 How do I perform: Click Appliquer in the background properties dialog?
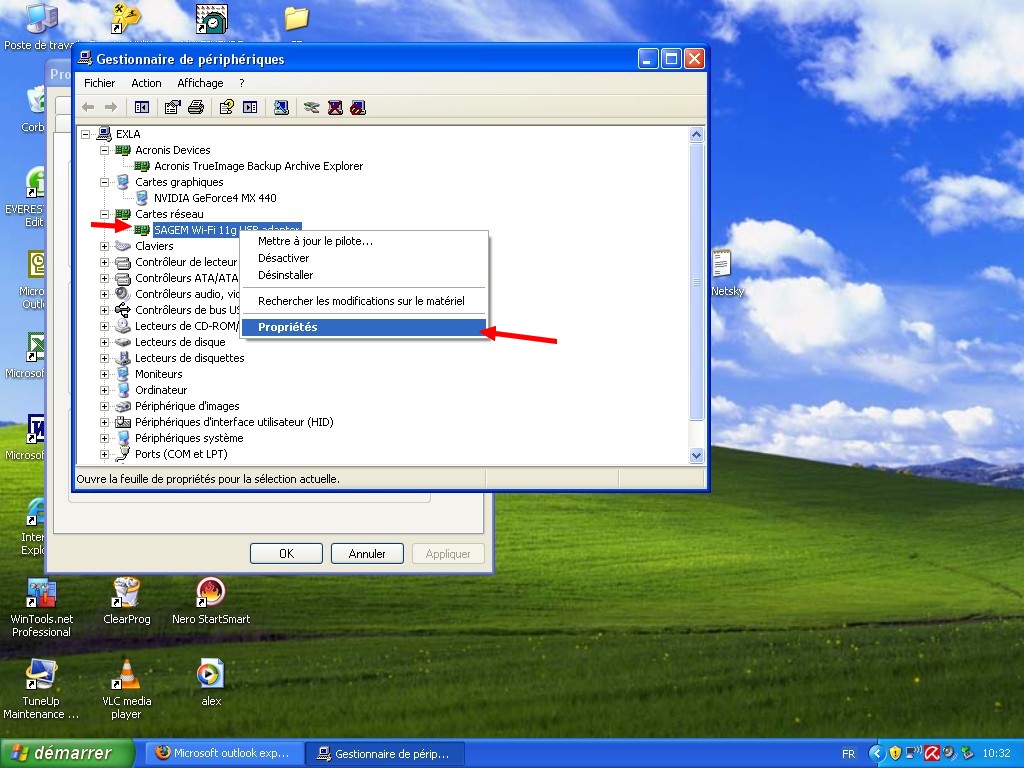coord(448,554)
